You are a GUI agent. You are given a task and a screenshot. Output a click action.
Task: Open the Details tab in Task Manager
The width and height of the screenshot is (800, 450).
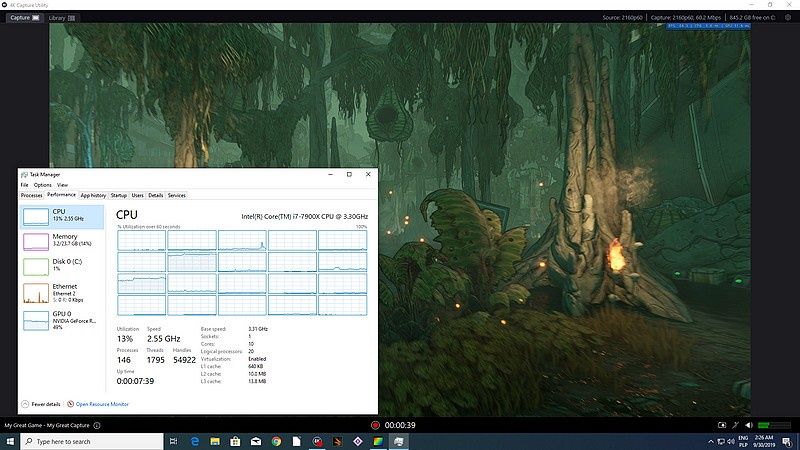156,195
